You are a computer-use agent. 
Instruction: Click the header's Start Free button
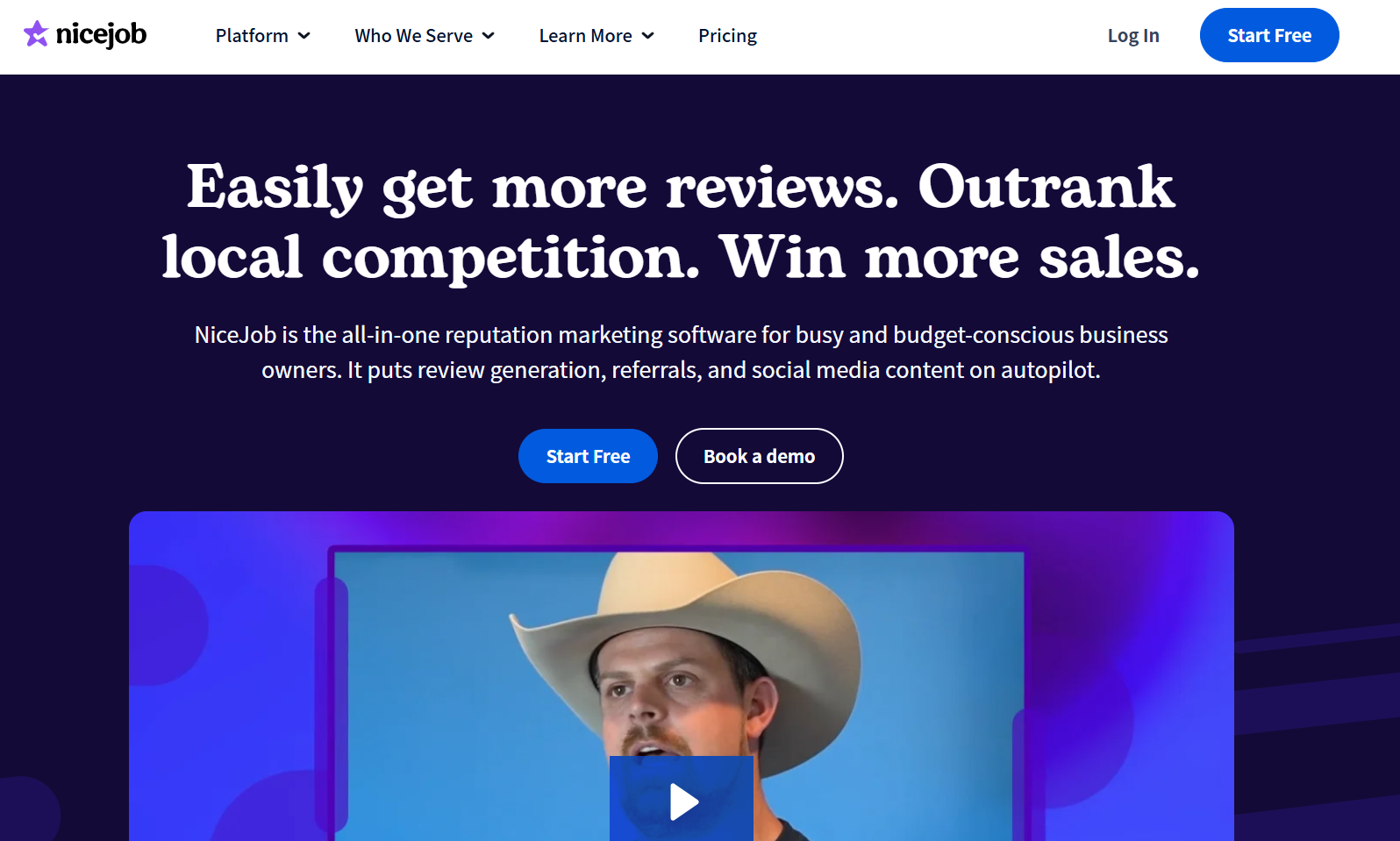1269,35
